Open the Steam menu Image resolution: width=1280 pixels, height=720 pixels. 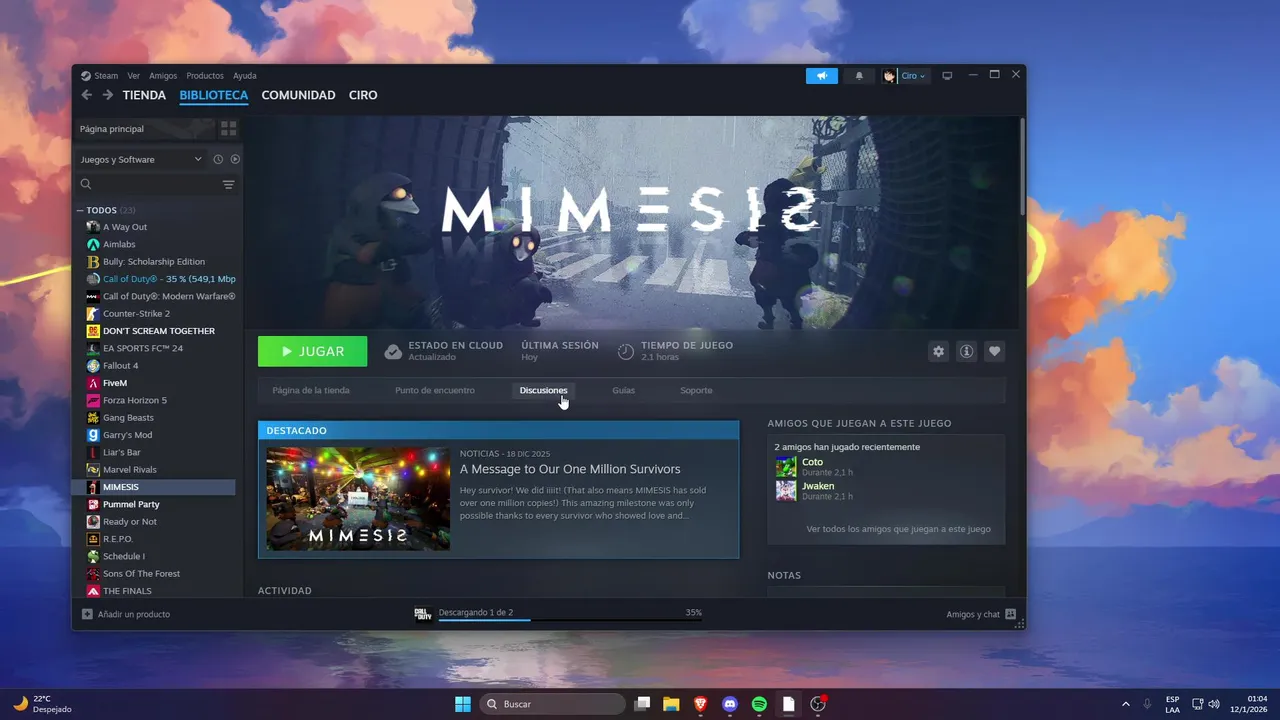point(105,76)
